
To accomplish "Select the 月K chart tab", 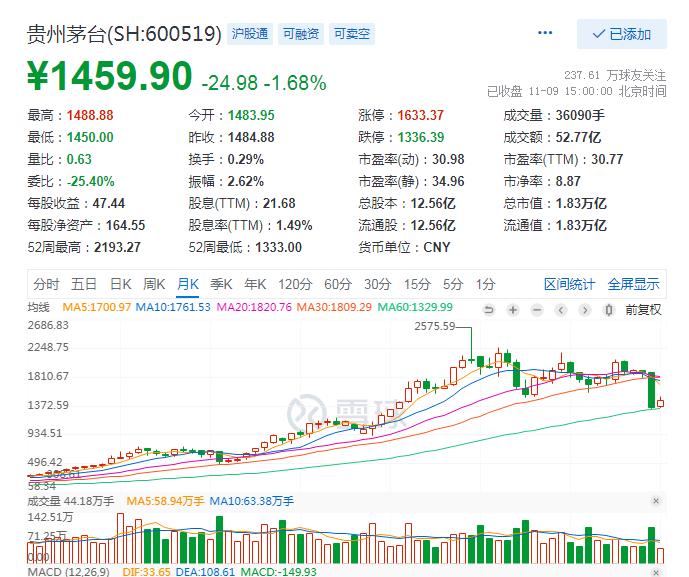I will (x=188, y=284).
